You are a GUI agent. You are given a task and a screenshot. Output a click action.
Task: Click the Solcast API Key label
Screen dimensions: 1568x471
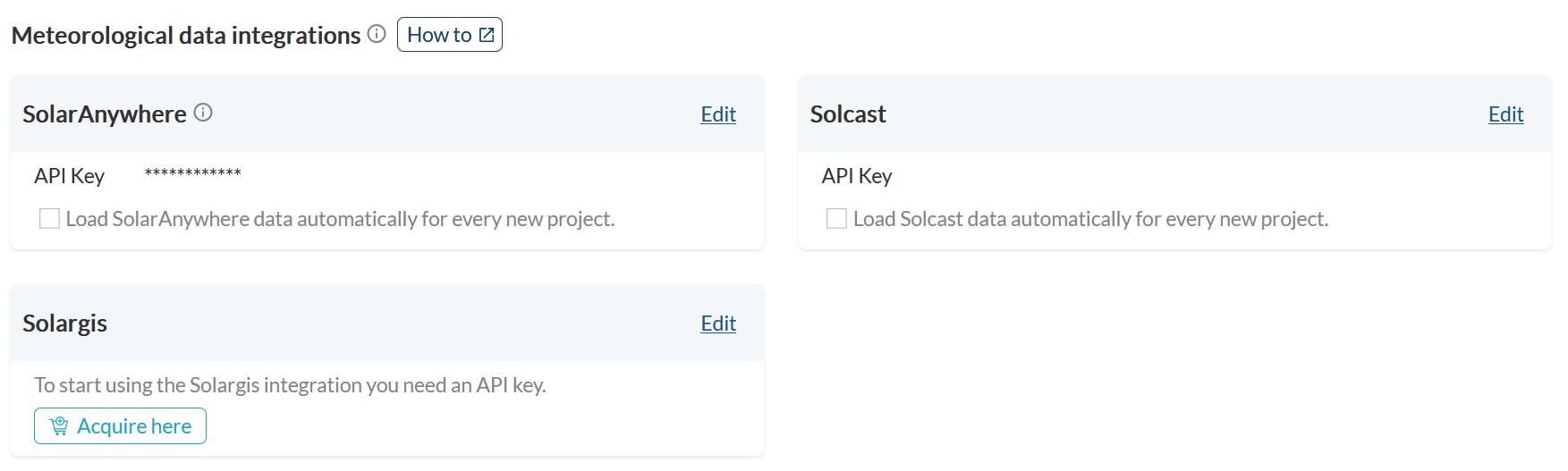[x=857, y=176]
